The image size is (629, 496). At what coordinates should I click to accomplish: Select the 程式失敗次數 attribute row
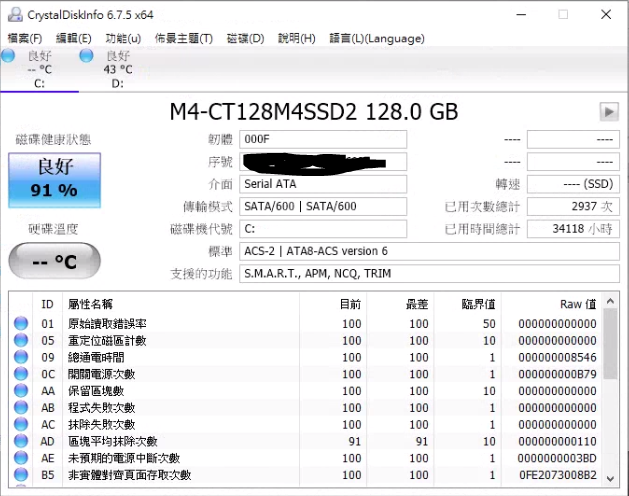306,408
